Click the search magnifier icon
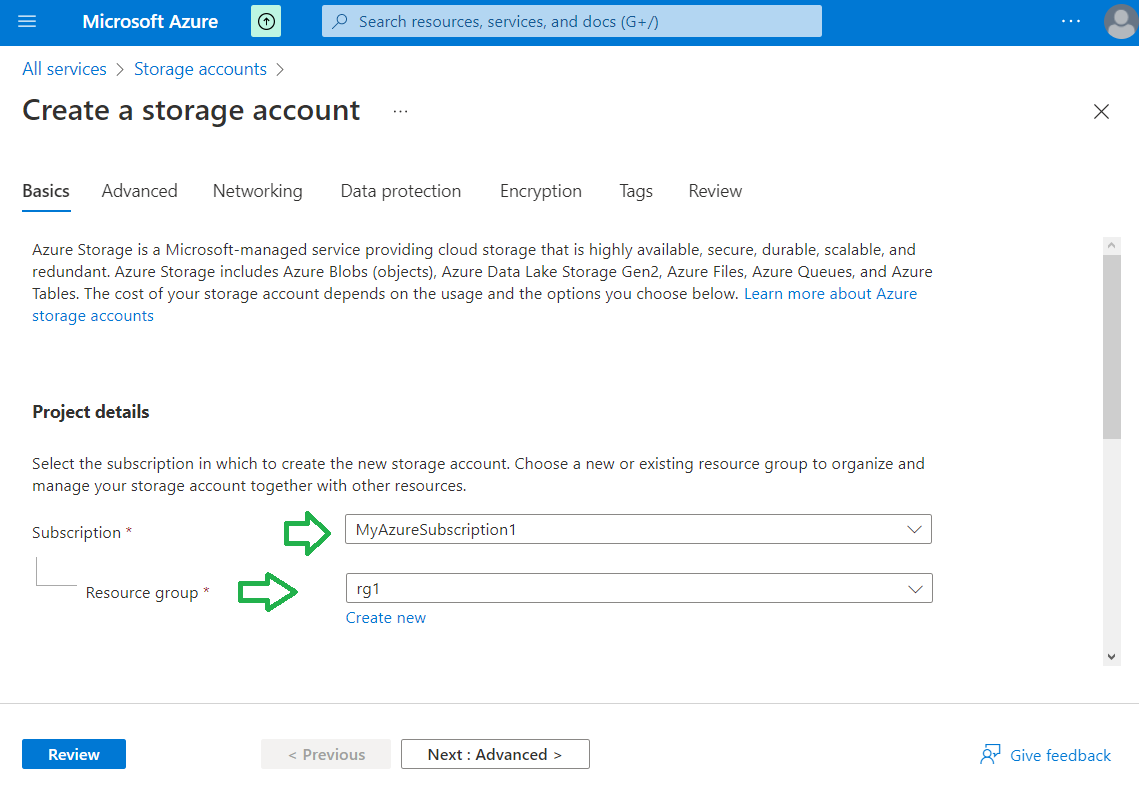 coord(339,22)
